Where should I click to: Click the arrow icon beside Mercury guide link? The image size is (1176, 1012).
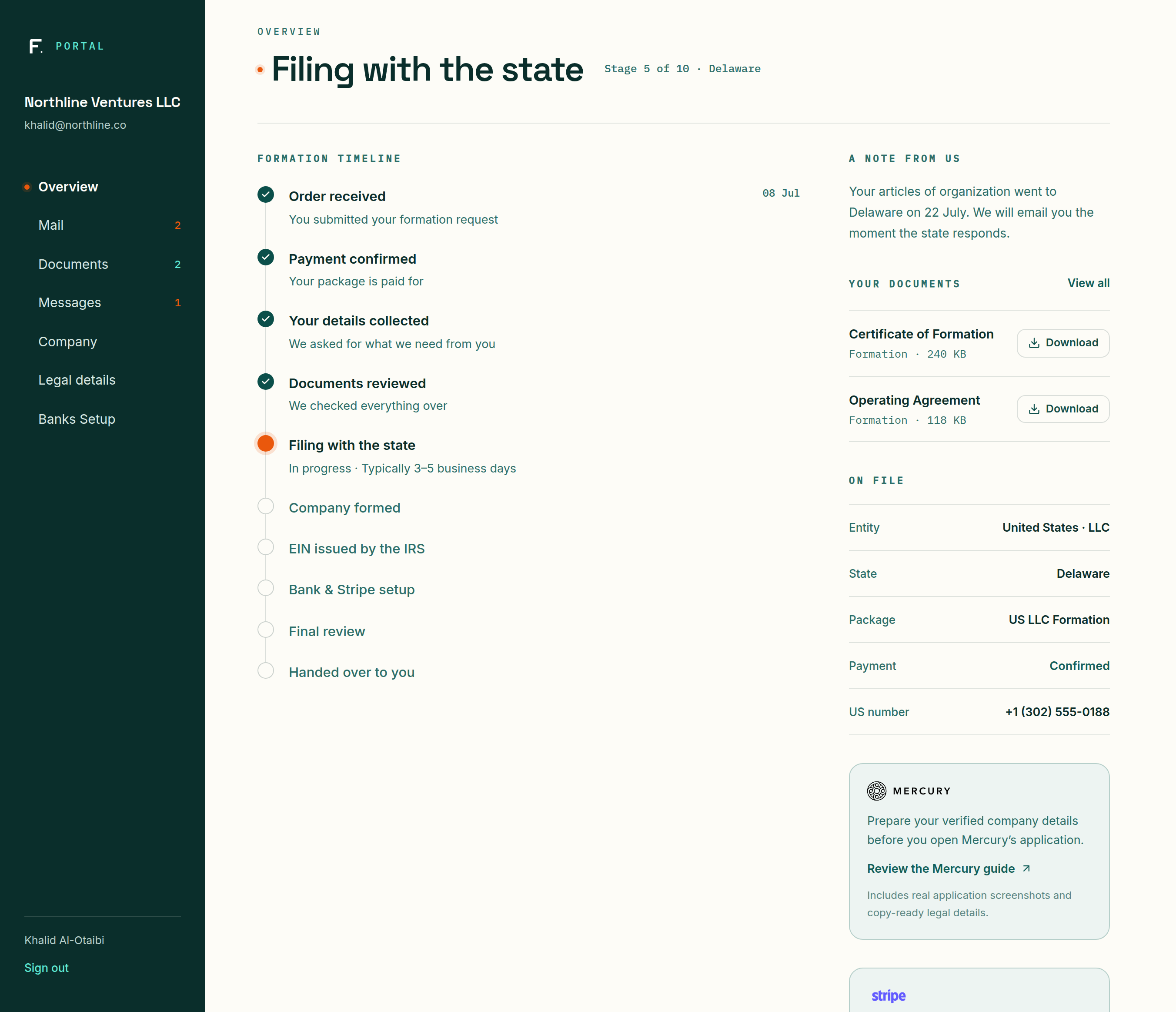click(1026, 868)
